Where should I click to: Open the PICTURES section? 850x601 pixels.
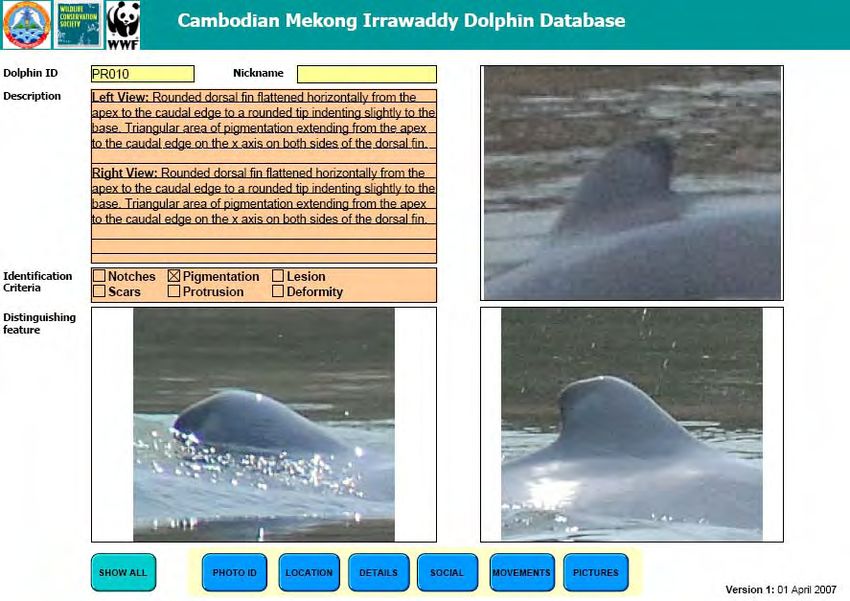click(x=596, y=573)
